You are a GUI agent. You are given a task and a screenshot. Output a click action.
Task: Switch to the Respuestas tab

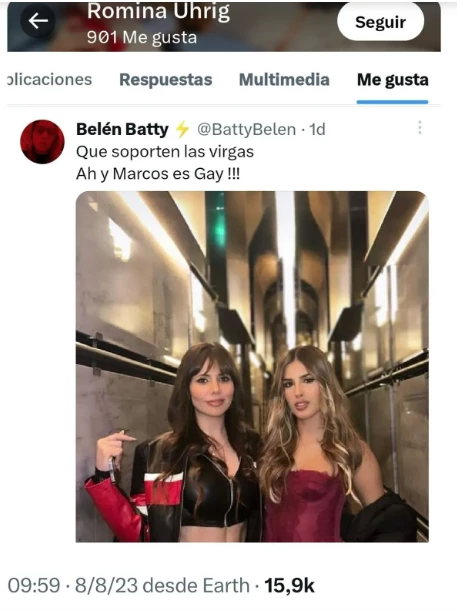point(166,79)
